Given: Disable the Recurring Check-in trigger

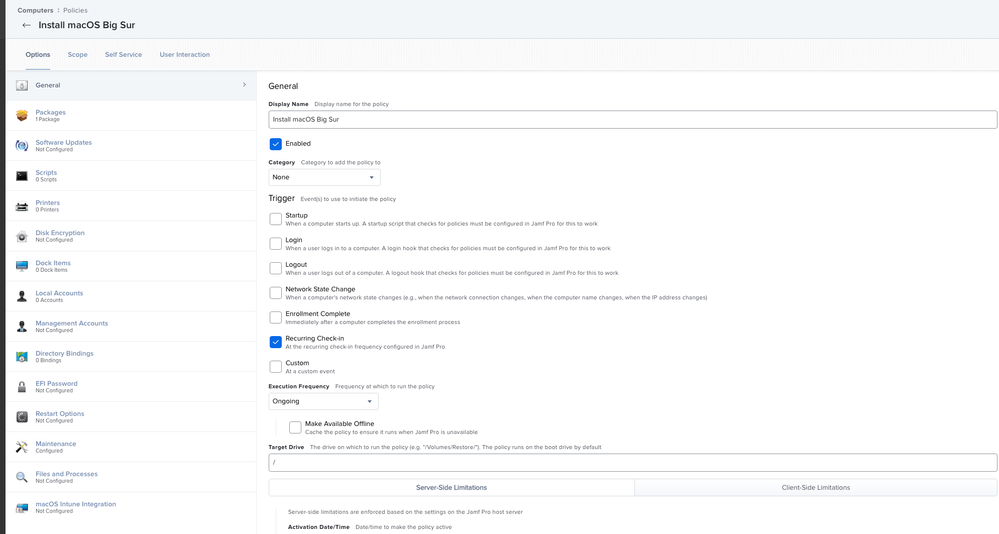Looking at the screenshot, I should click(x=275, y=342).
